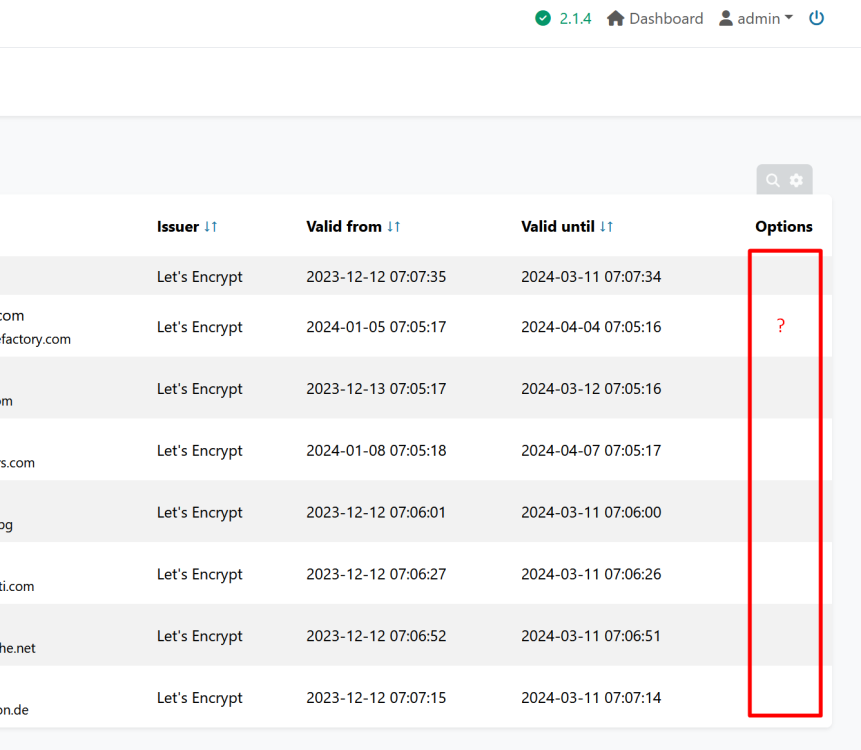Viewport: 861px width, 750px height.
Task: Select the row valid from 2024-01-08 07:05:18
Action: coord(376,451)
